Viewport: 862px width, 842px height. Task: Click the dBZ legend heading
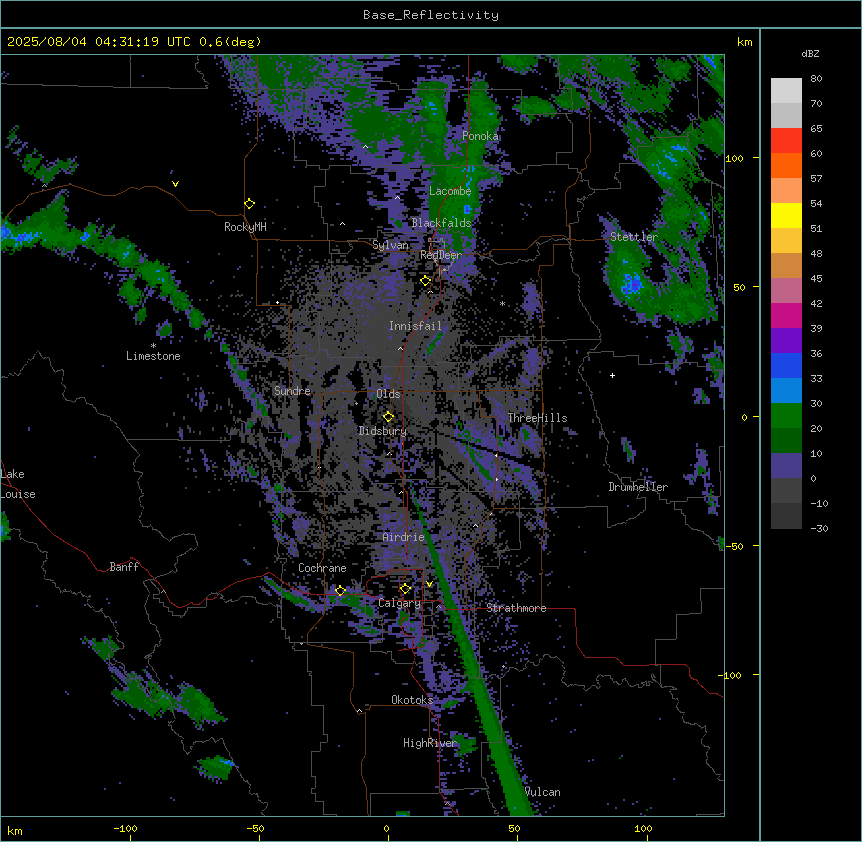click(810, 54)
